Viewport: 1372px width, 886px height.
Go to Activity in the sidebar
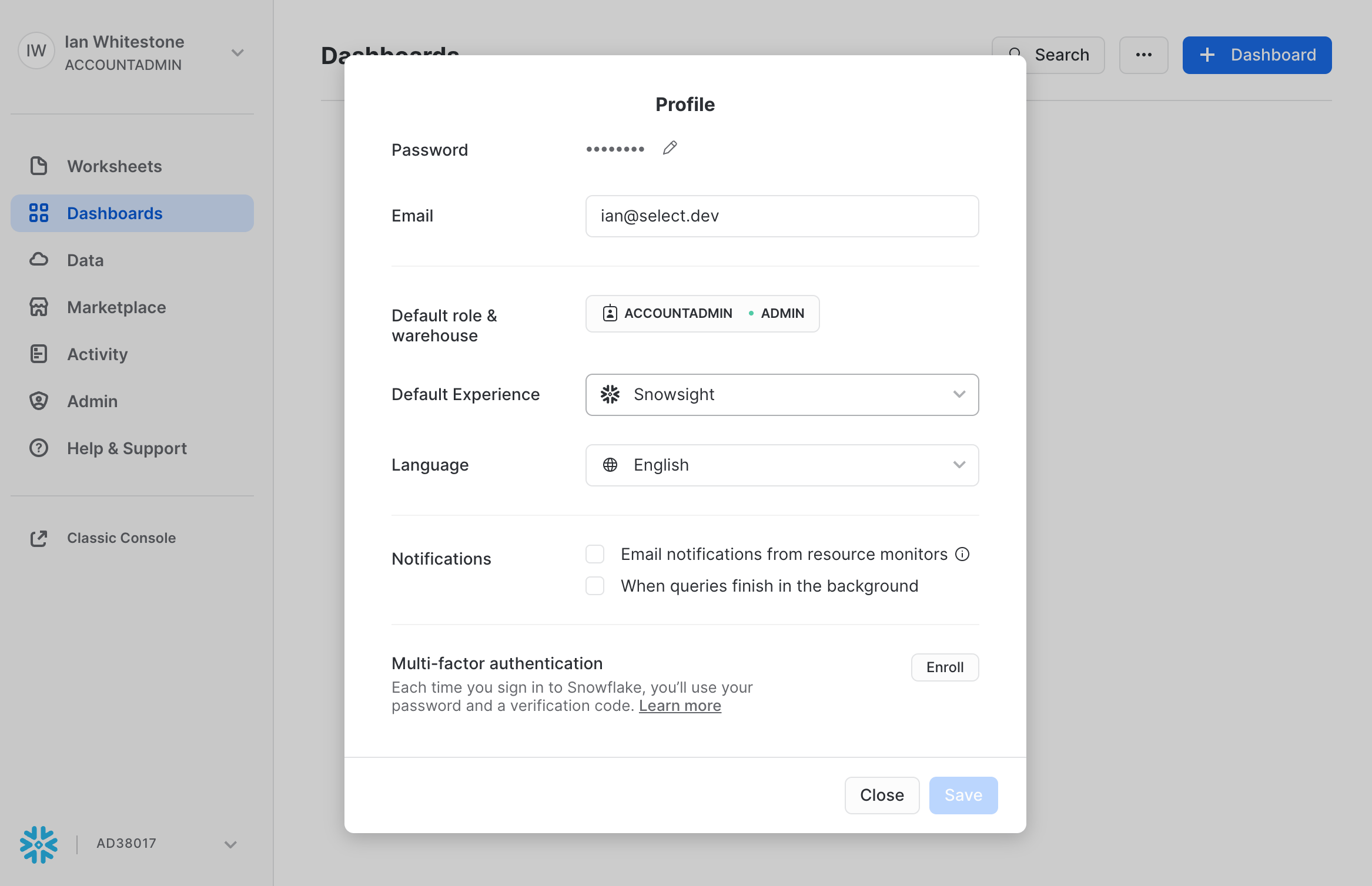click(x=98, y=354)
